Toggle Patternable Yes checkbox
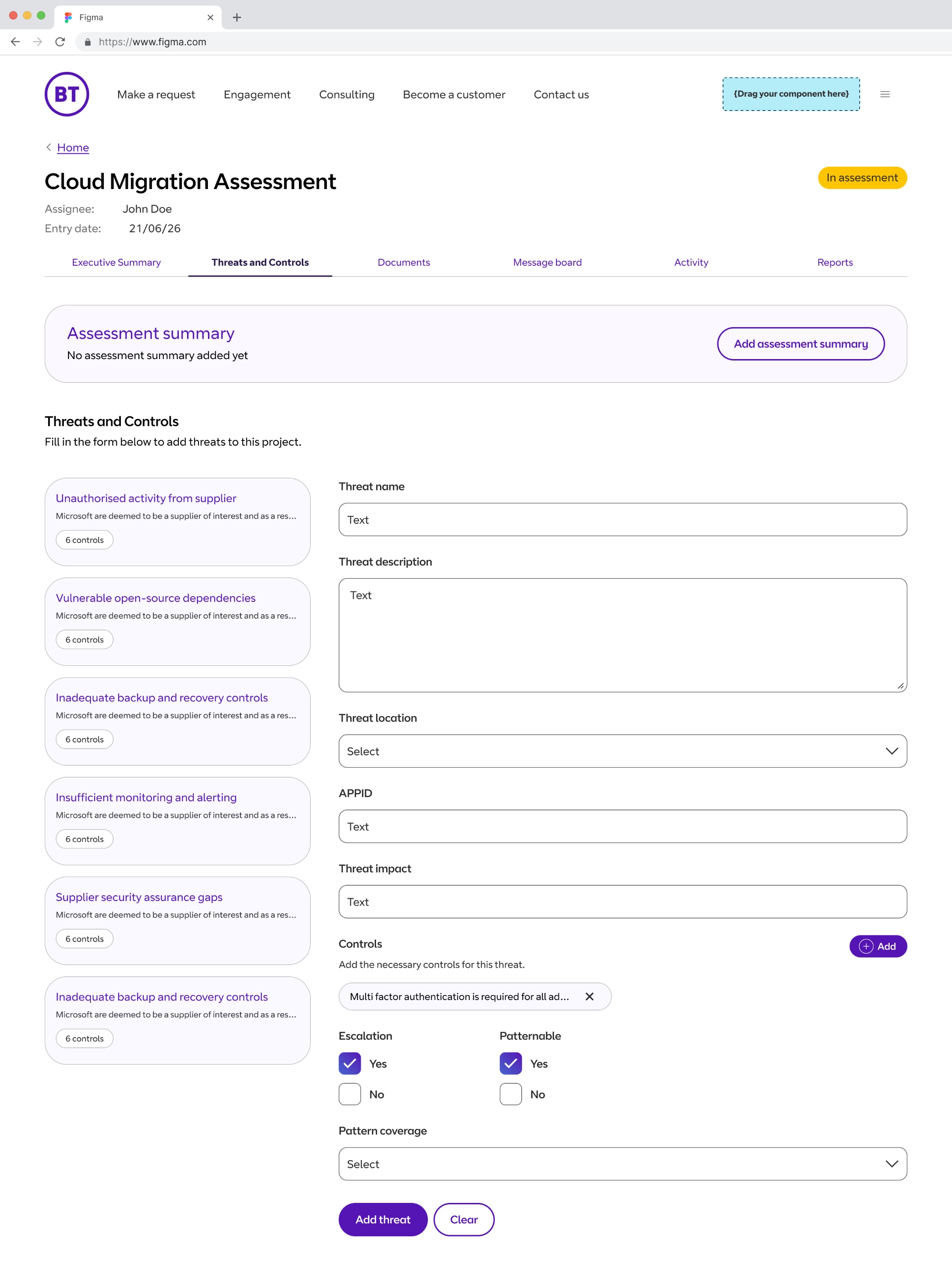 click(x=511, y=1063)
